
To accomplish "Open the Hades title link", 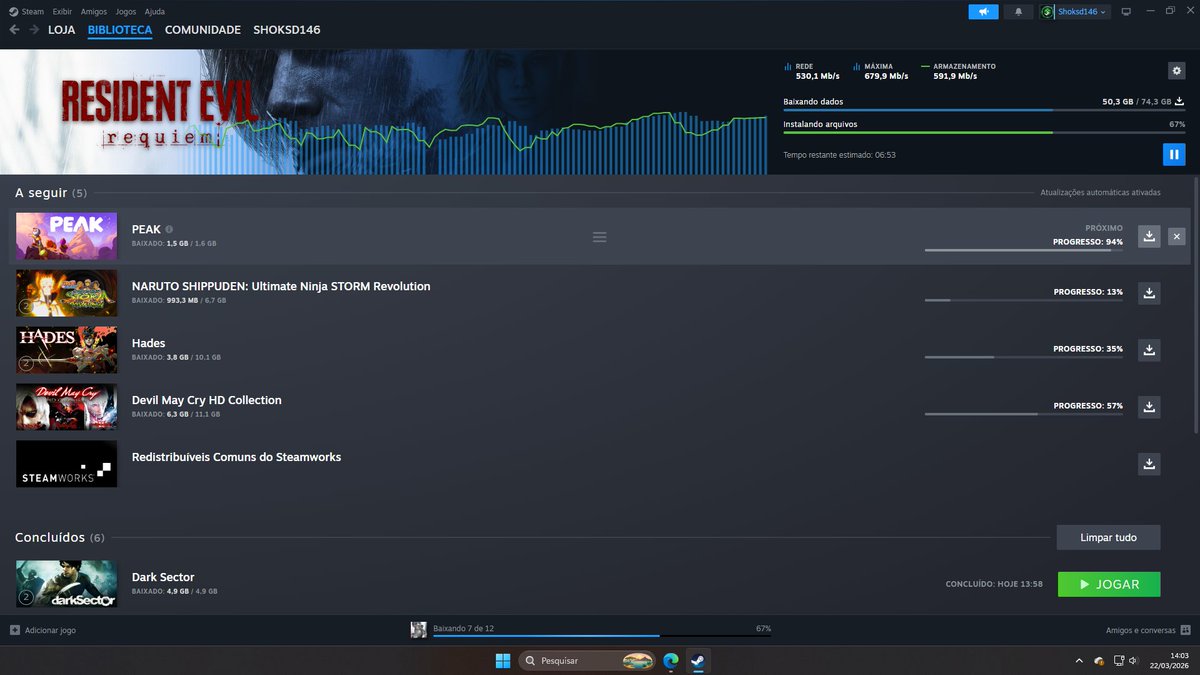I will 149,343.
